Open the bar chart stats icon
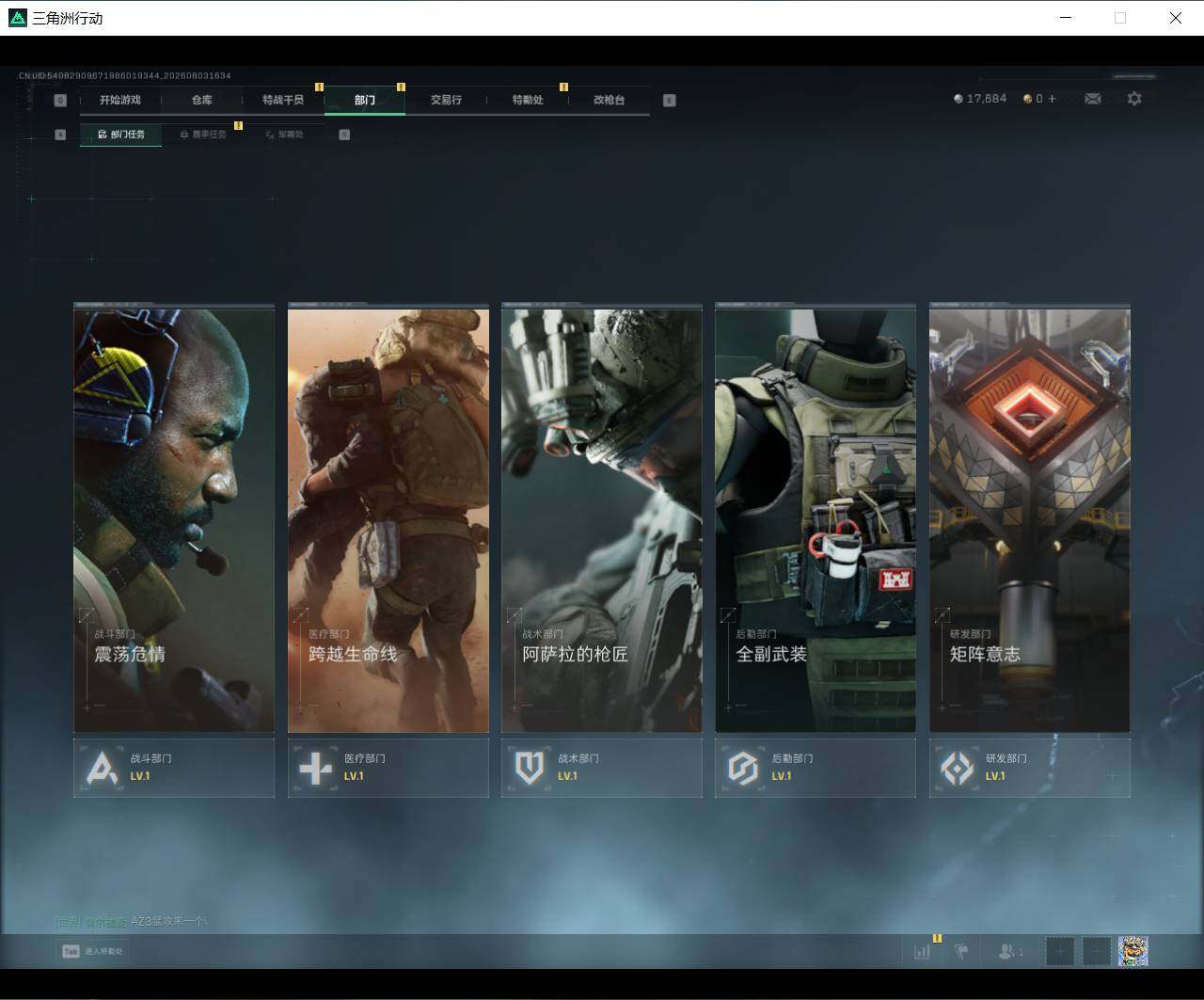The image size is (1204, 1000). tap(922, 952)
